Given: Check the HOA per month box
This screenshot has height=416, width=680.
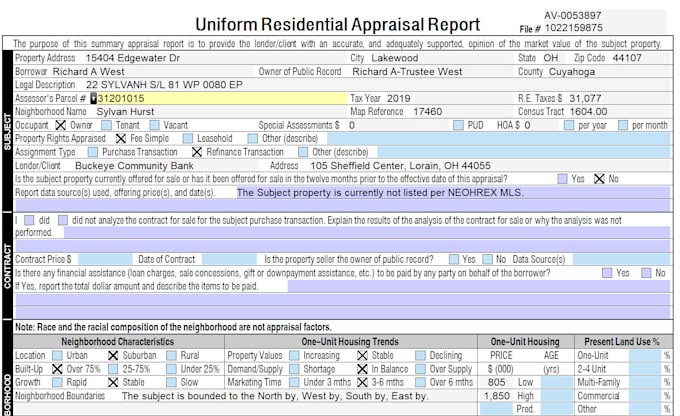Looking at the screenshot, I should (623, 125).
